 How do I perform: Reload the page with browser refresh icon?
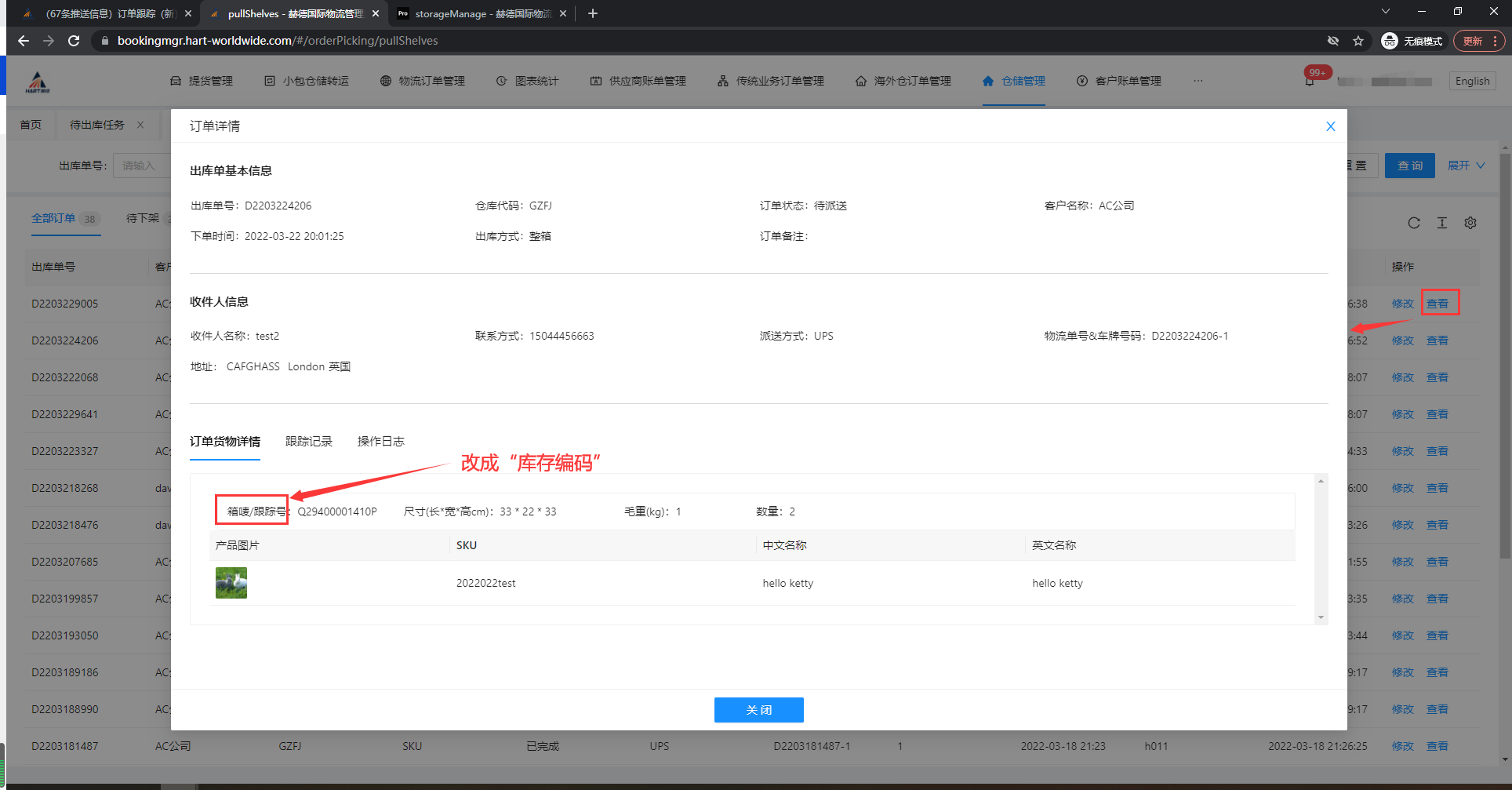tap(74, 41)
